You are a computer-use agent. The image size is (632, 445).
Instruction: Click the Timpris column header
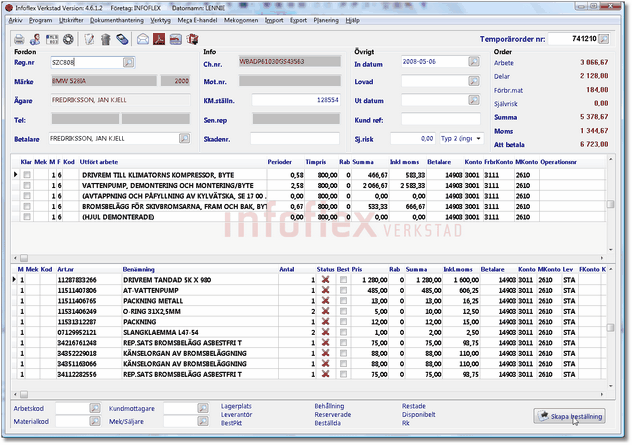click(316, 162)
